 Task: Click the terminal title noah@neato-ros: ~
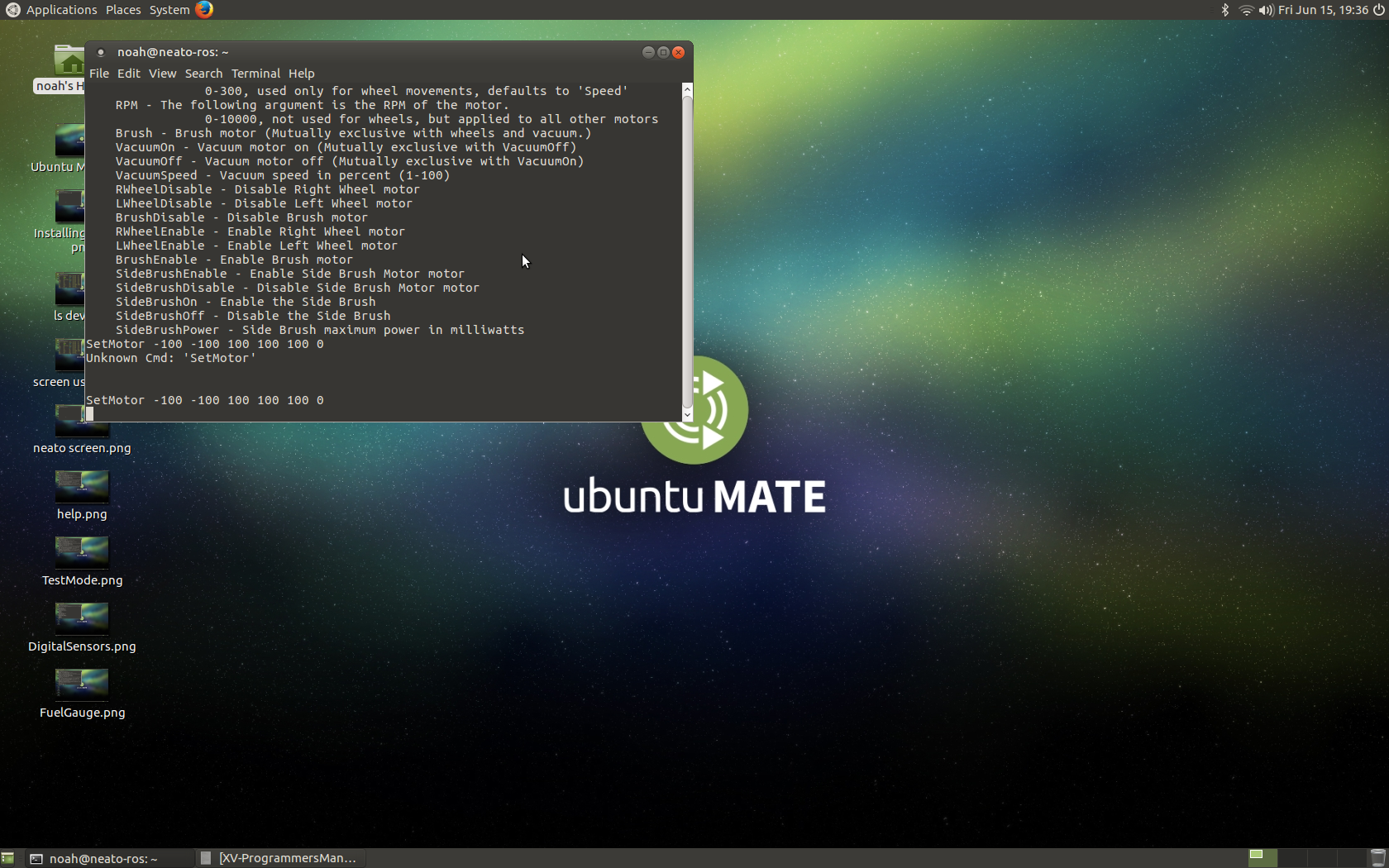point(173,52)
